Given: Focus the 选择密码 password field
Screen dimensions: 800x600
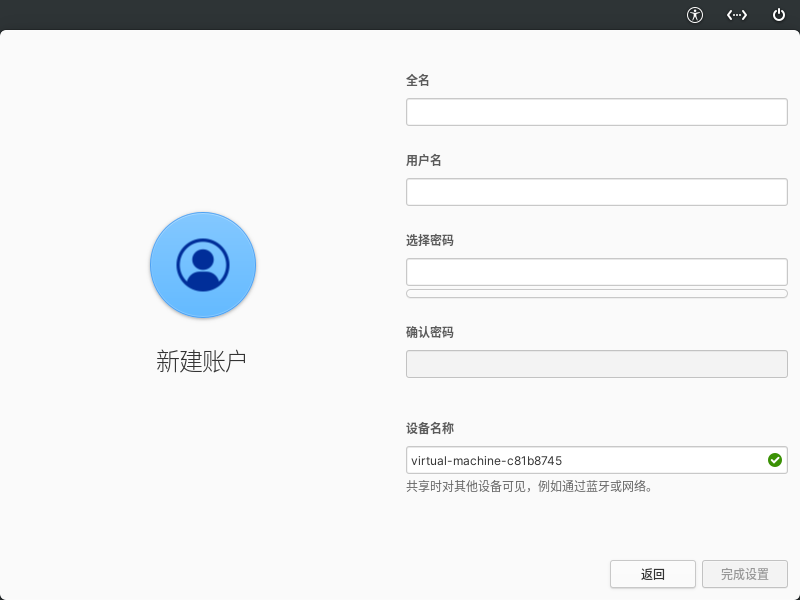Looking at the screenshot, I should [596, 272].
